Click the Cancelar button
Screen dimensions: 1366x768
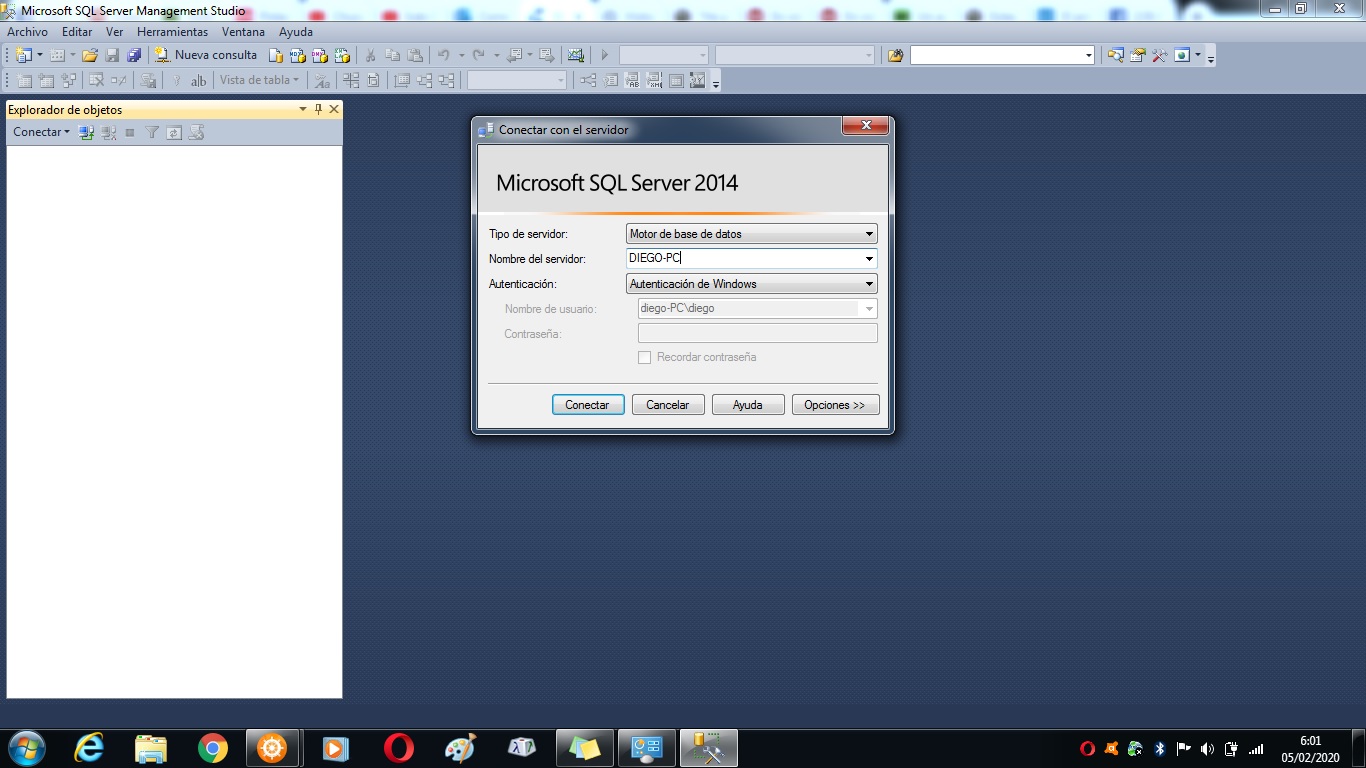[668, 405]
